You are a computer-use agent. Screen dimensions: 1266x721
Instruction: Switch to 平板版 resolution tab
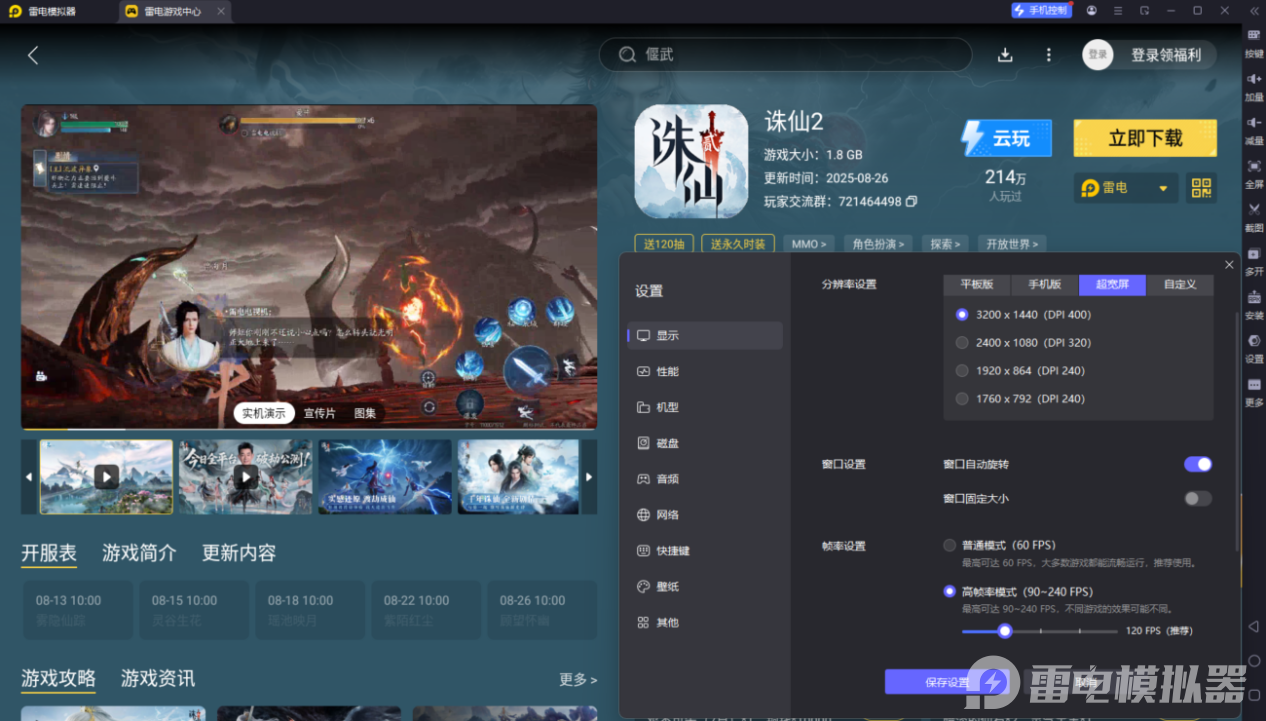point(977,284)
